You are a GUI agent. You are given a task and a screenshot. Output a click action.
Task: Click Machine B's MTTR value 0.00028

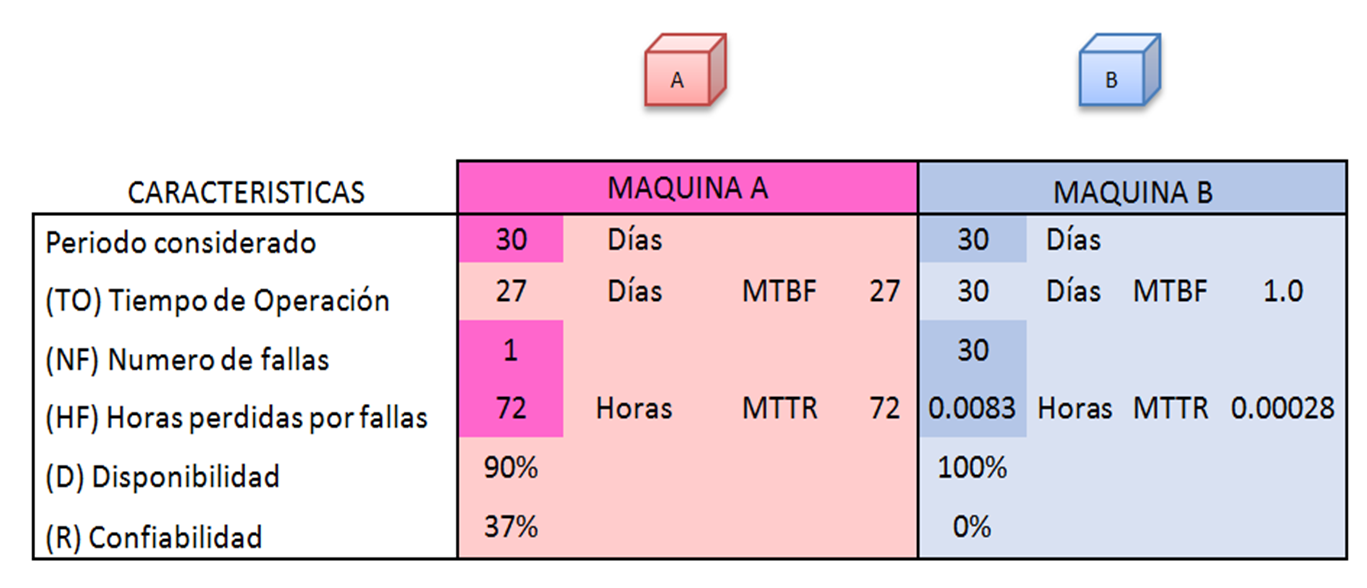1282,408
